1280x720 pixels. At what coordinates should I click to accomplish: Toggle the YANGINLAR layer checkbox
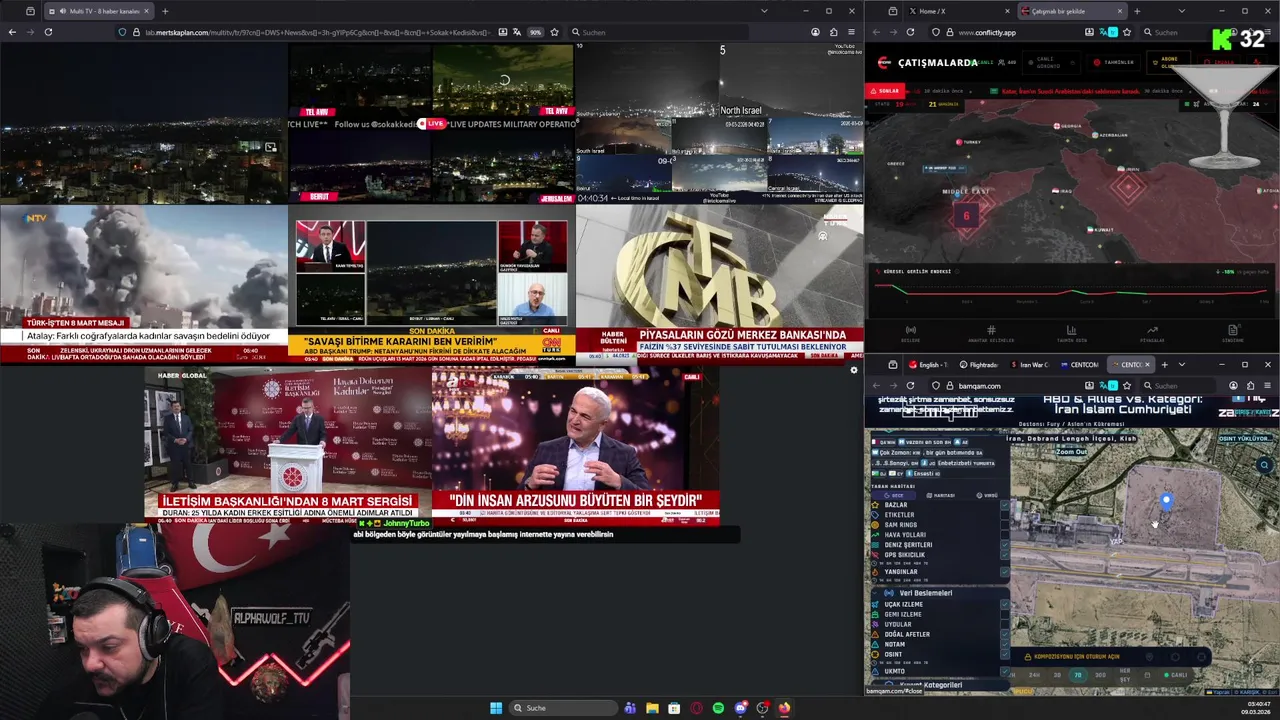click(1004, 572)
